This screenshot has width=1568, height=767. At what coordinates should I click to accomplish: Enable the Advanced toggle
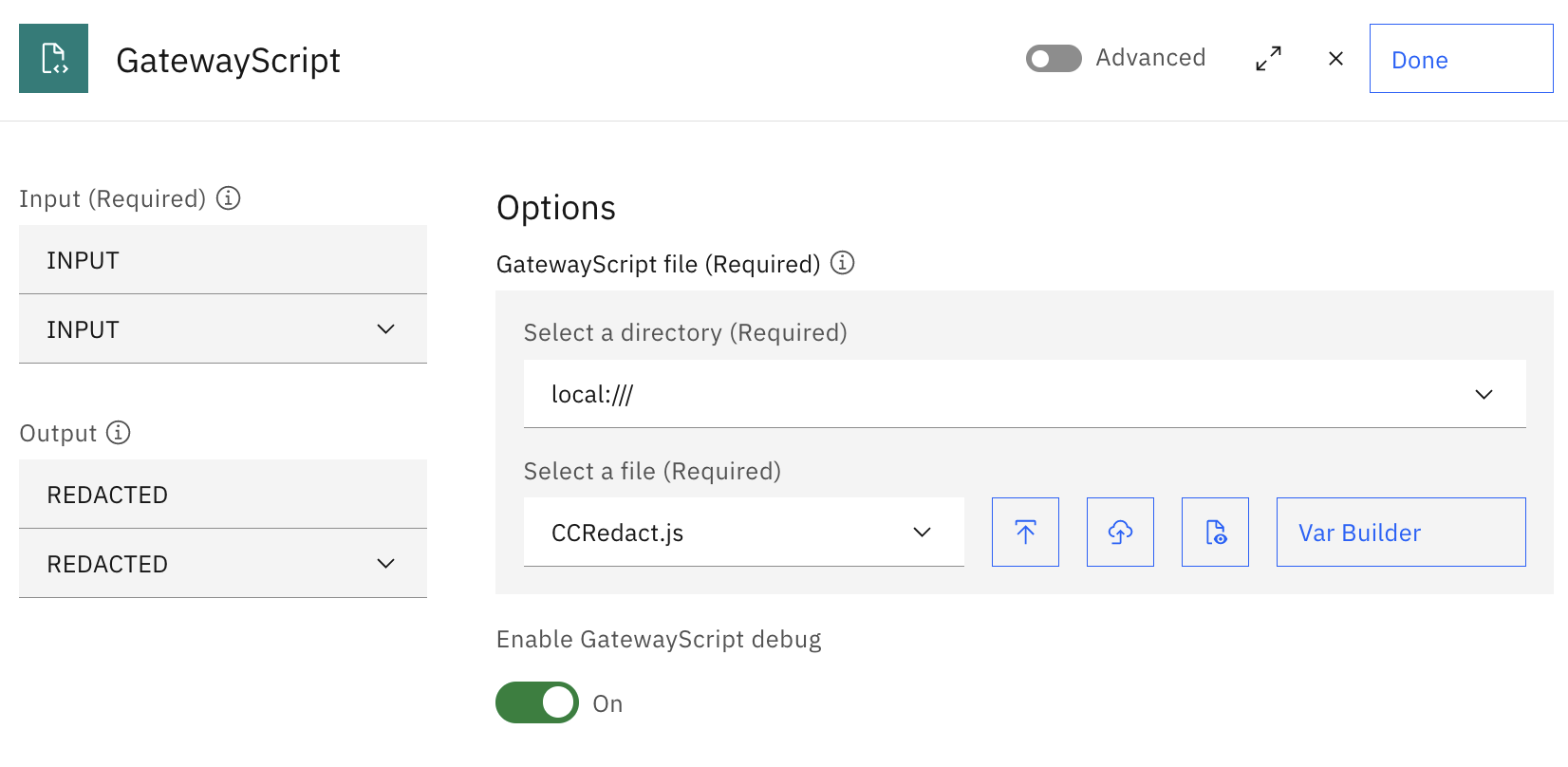[x=1054, y=59]
